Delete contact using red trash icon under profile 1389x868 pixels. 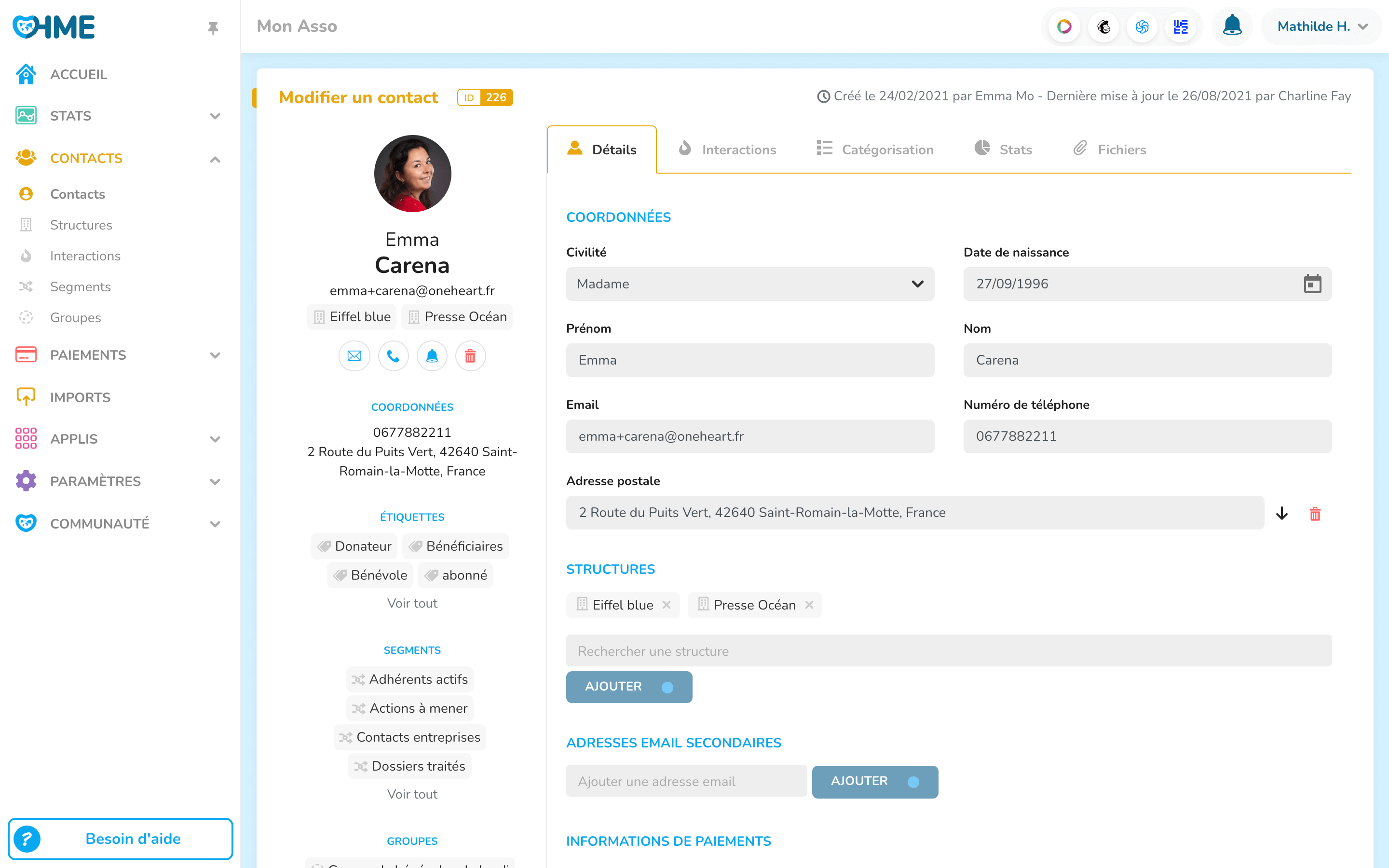[470, 356]
